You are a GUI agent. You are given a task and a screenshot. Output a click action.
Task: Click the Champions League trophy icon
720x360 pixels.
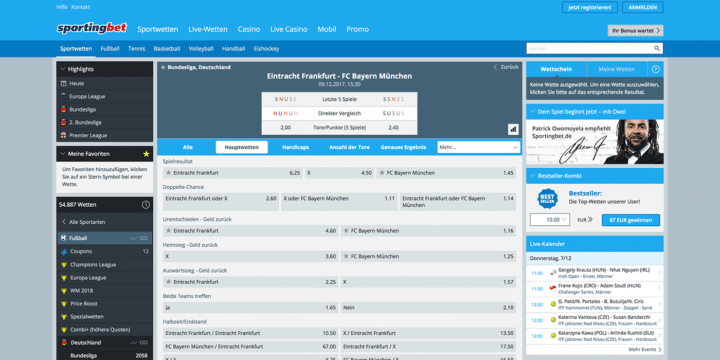[64, 264]
